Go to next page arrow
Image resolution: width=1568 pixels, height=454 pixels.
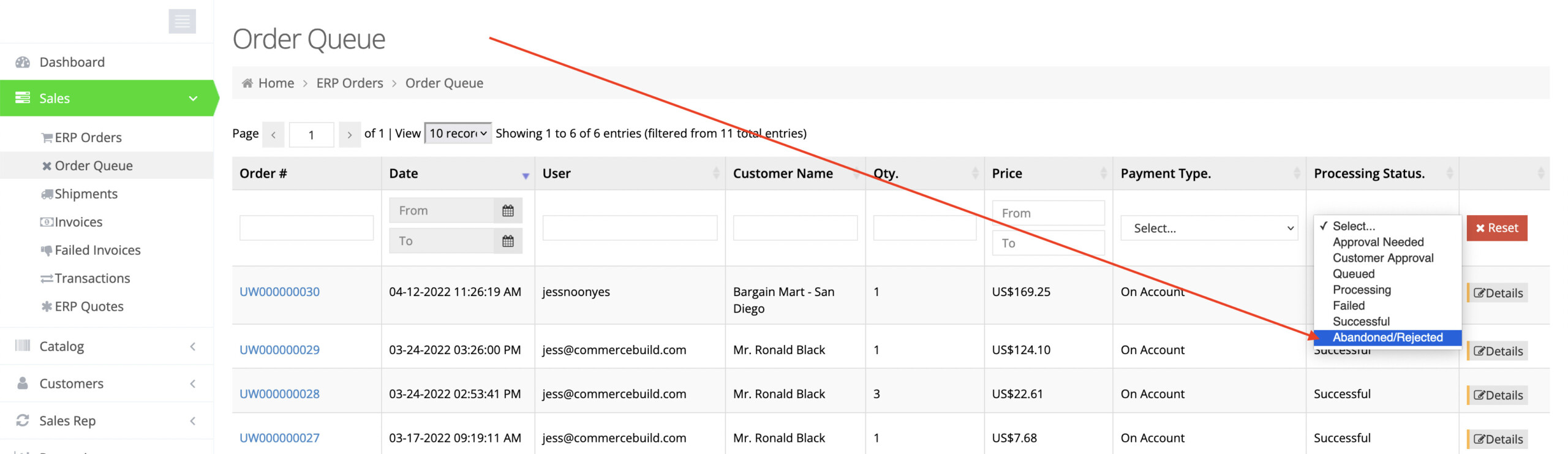click(x=349, y=135)
